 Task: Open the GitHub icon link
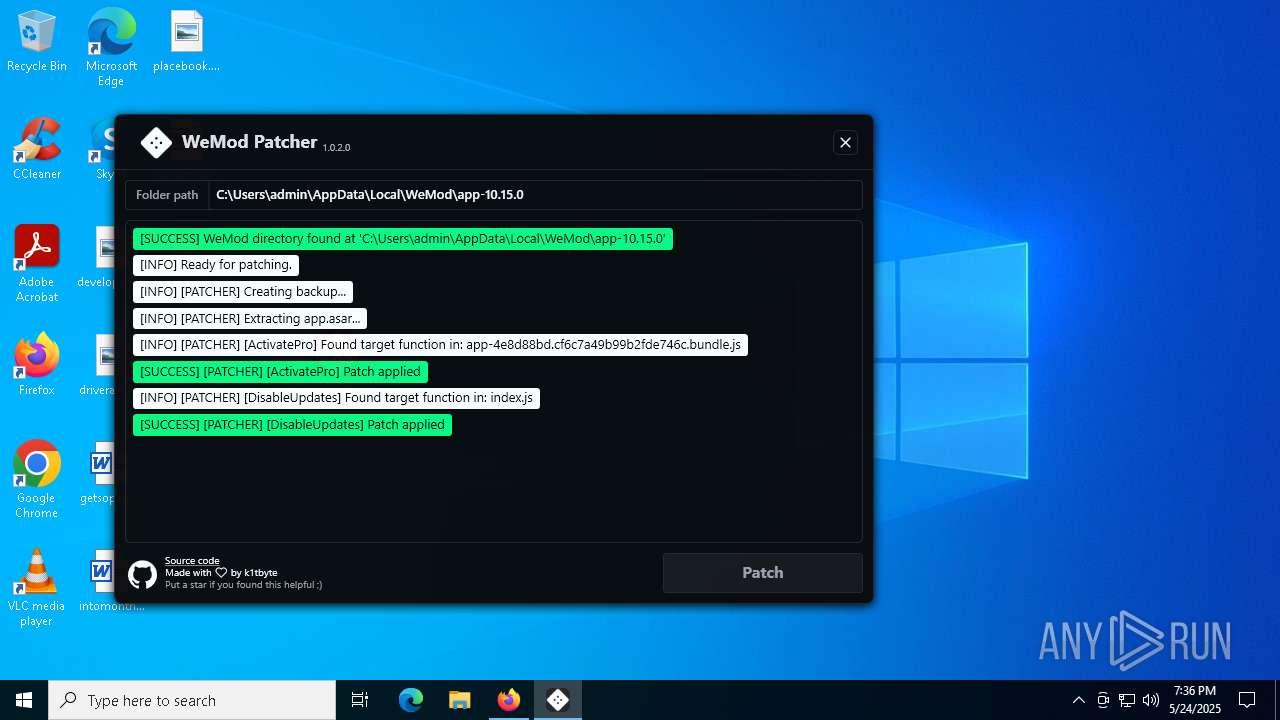pos(142,574)
